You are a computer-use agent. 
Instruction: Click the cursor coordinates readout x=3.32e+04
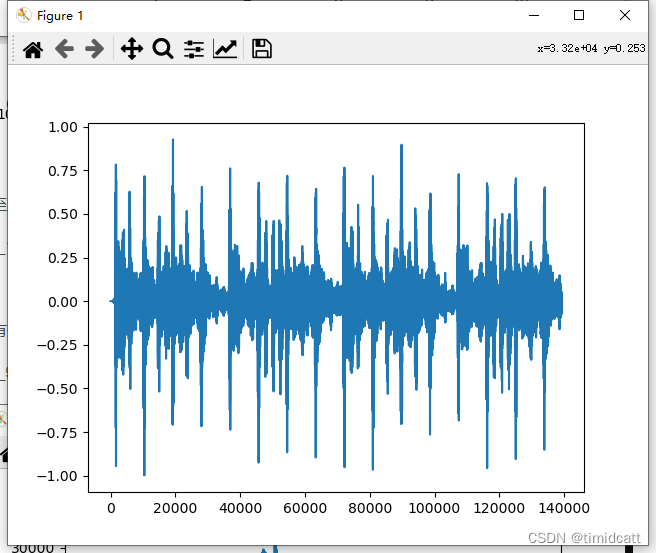tap(567, 49)
